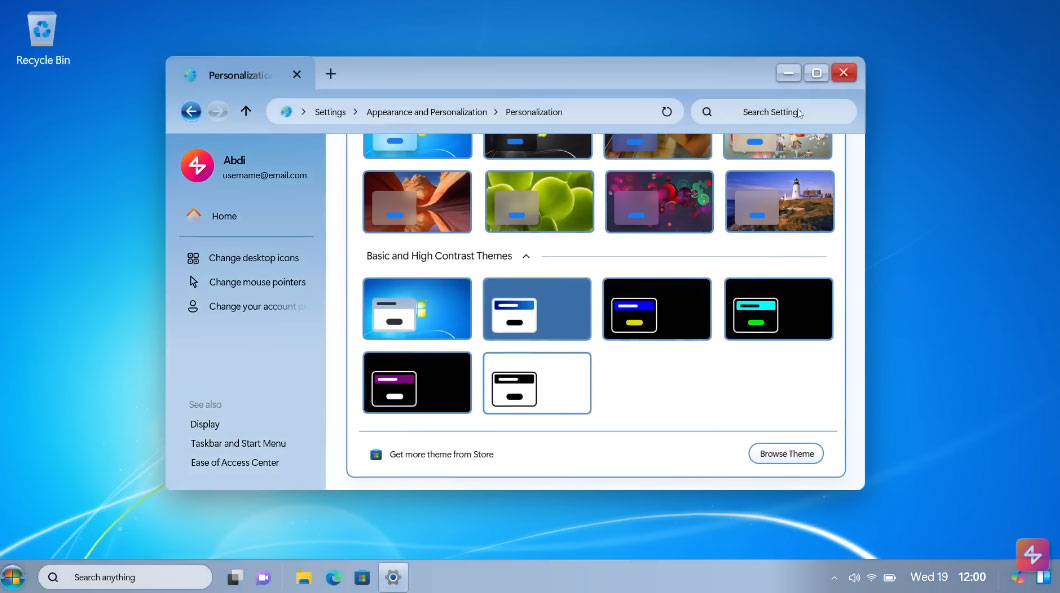Click the back navigation arrow

(191, 111)
